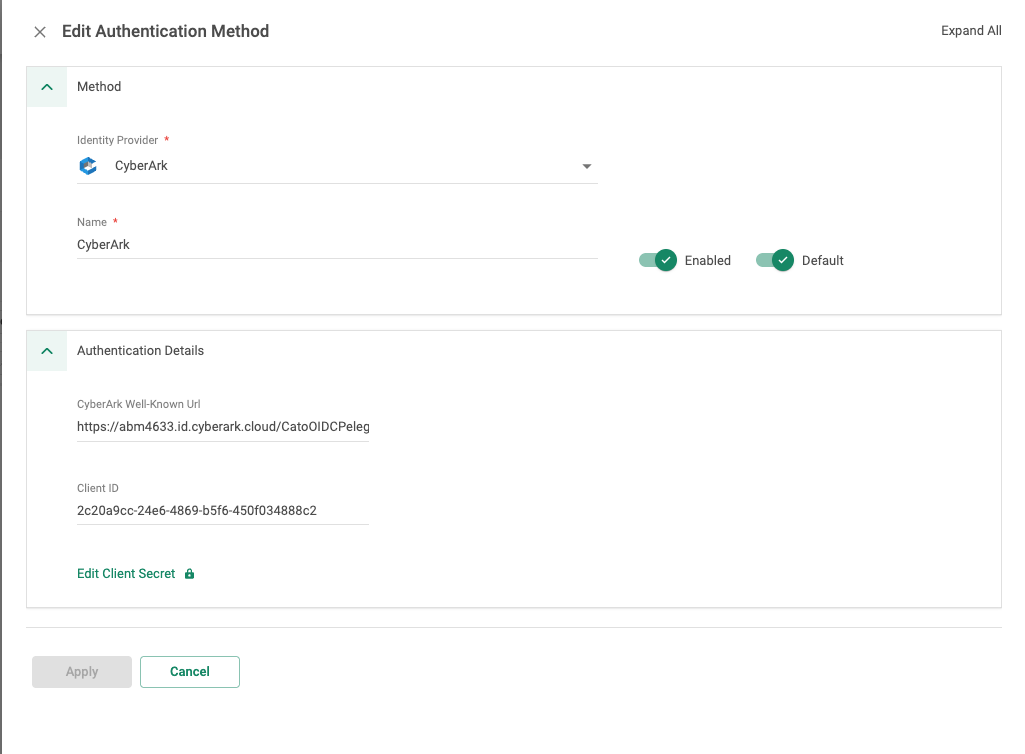The width and height of the screenshot is (1025, 754).
Task: Collapse the Method section chevron
Action: coord(47,87)
